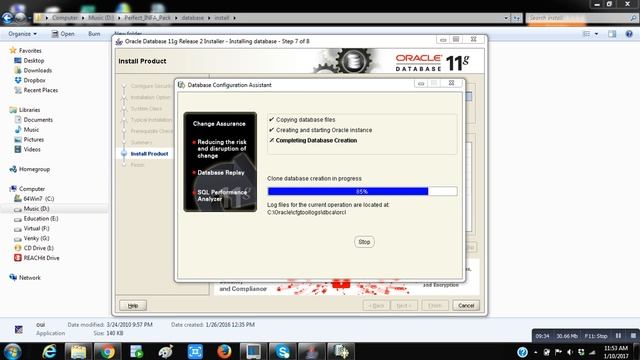Open Desktop folder in sidebar

33,60
